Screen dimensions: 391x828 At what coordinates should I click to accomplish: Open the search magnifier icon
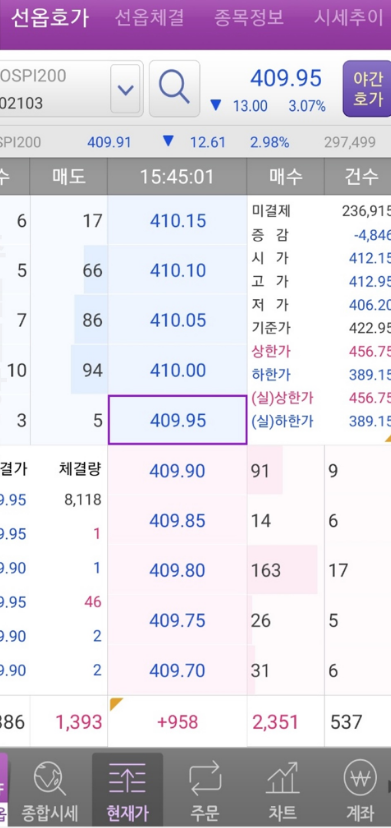click(174, 89)
